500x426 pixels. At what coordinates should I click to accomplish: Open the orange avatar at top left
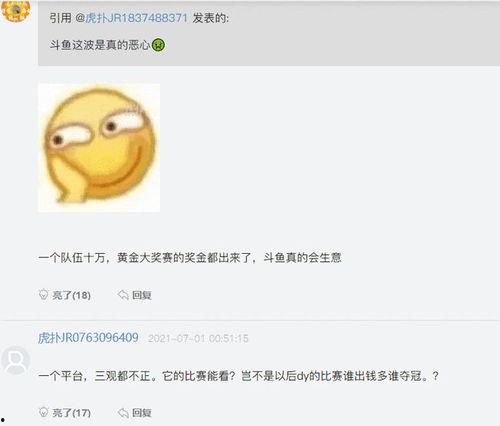(x=16, y=10)
